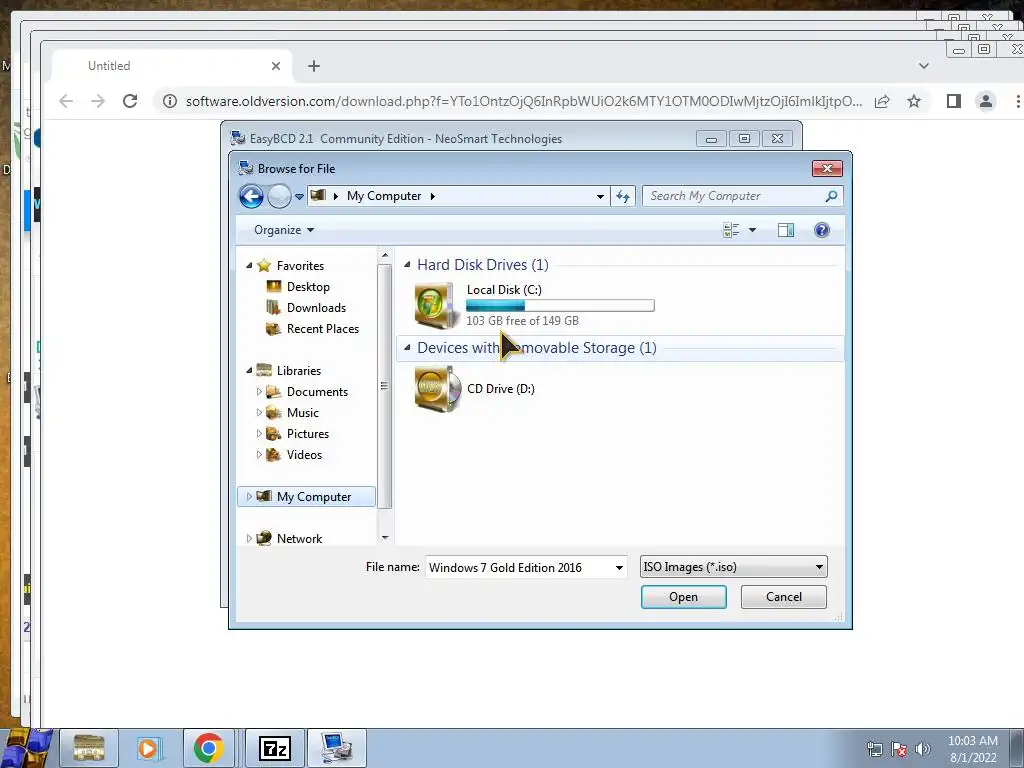Select Desktop in Favorites

[308, 287]
